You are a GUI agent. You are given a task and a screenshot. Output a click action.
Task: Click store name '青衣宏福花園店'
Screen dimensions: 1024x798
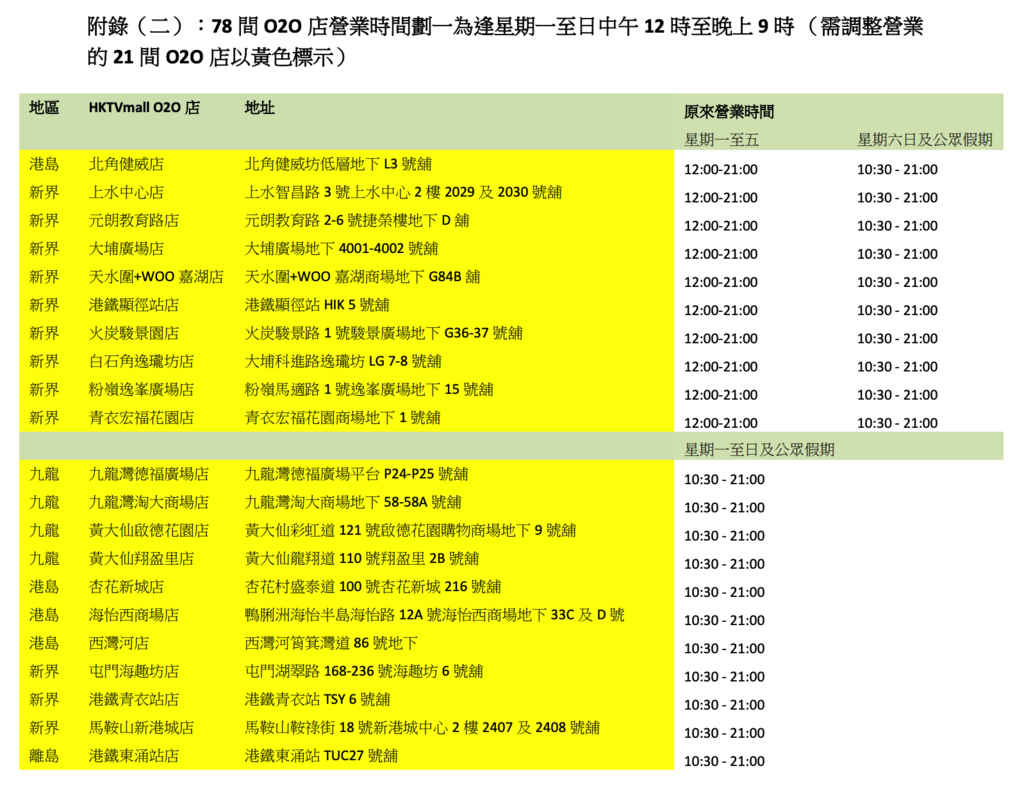pyautogui.click(x=141, y=417)
